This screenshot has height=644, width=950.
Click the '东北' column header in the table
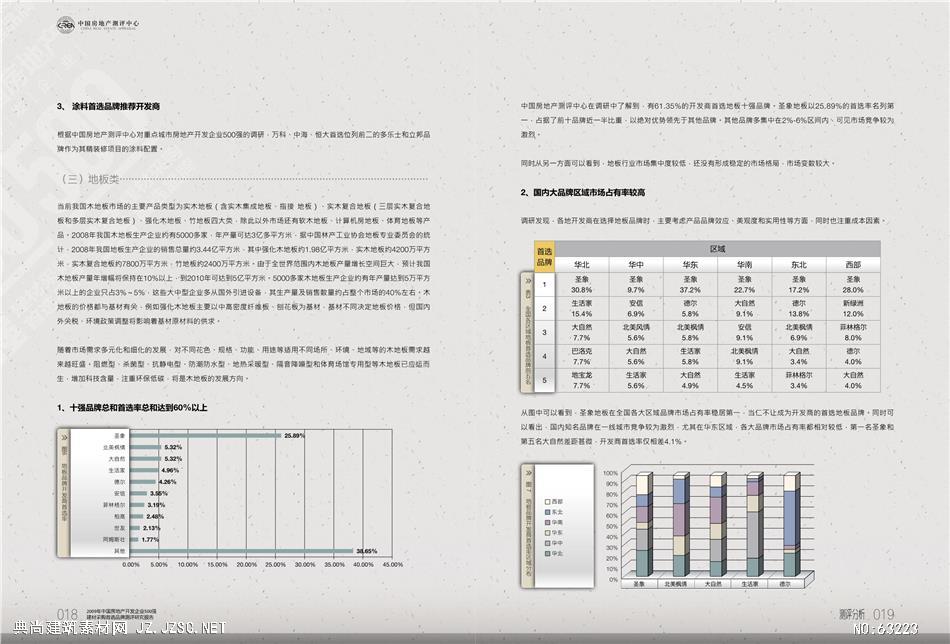tap(799, 265)
